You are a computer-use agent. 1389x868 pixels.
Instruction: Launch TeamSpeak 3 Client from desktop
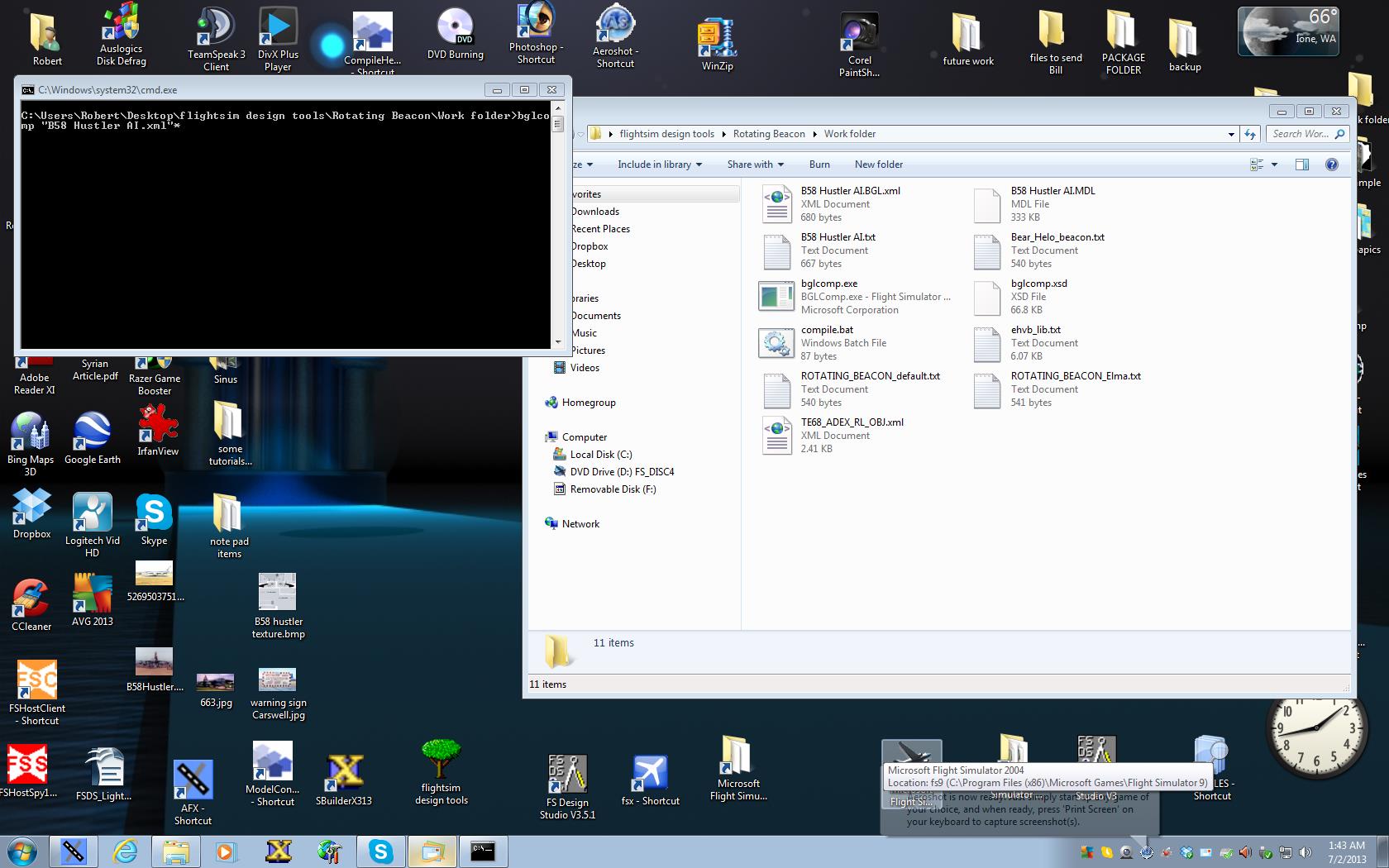click(x=216, y=39)
